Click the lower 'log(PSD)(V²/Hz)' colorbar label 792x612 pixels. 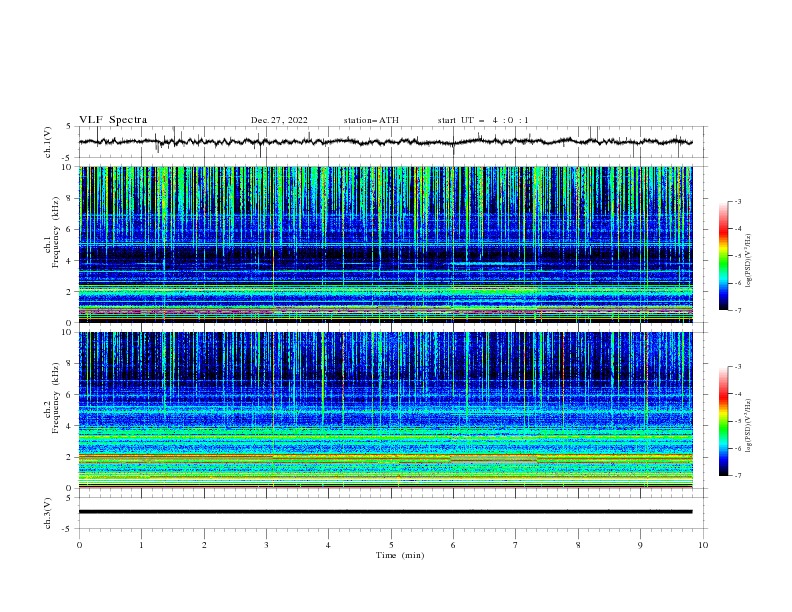[x=749, y=426]
